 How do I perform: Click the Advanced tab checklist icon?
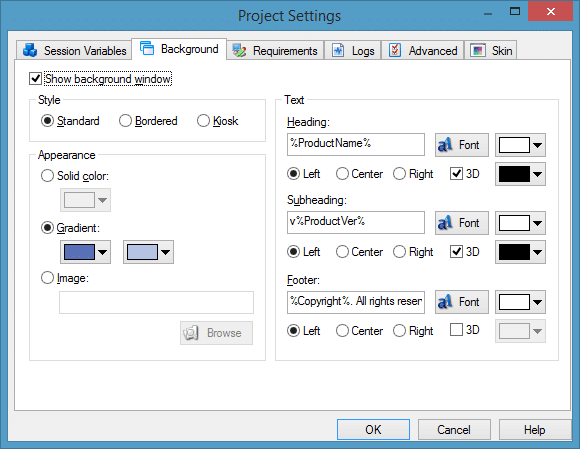(x=395, y=50)
